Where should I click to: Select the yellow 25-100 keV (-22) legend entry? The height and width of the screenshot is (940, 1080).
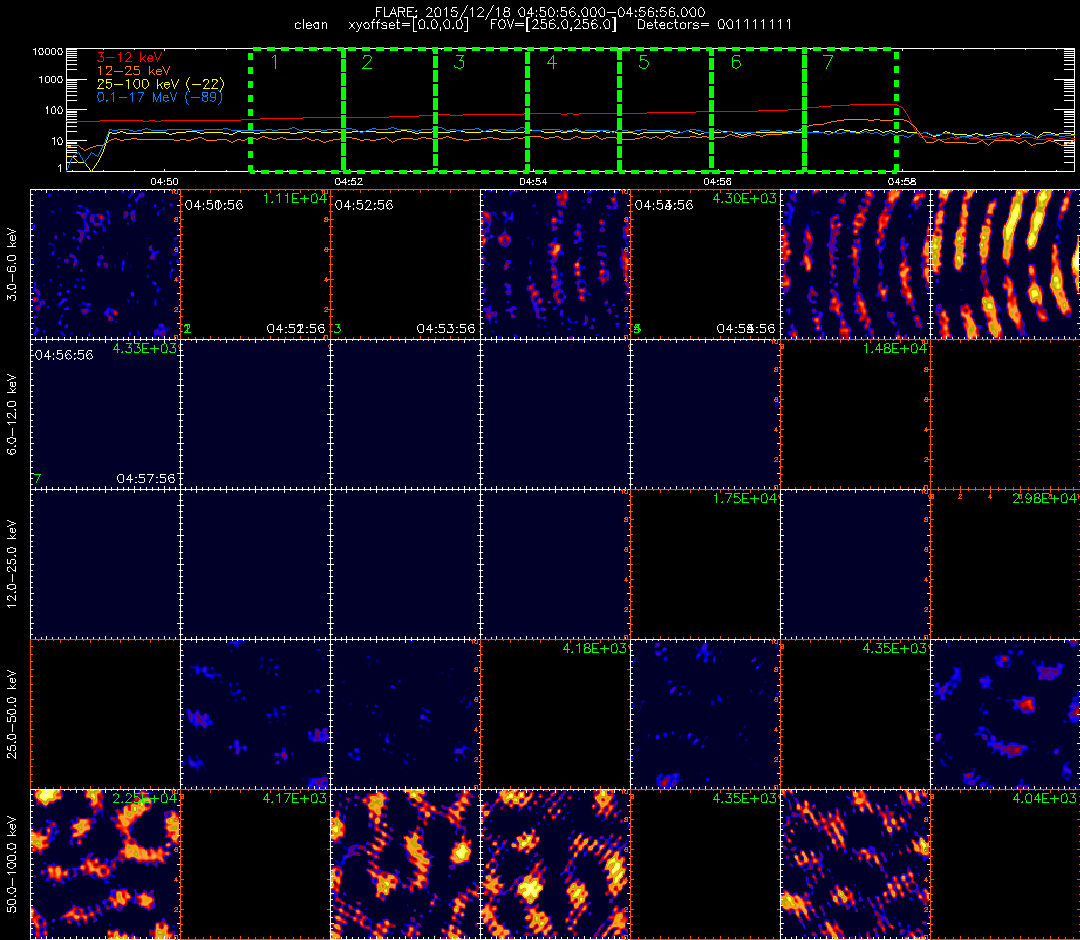click(160, 83)
